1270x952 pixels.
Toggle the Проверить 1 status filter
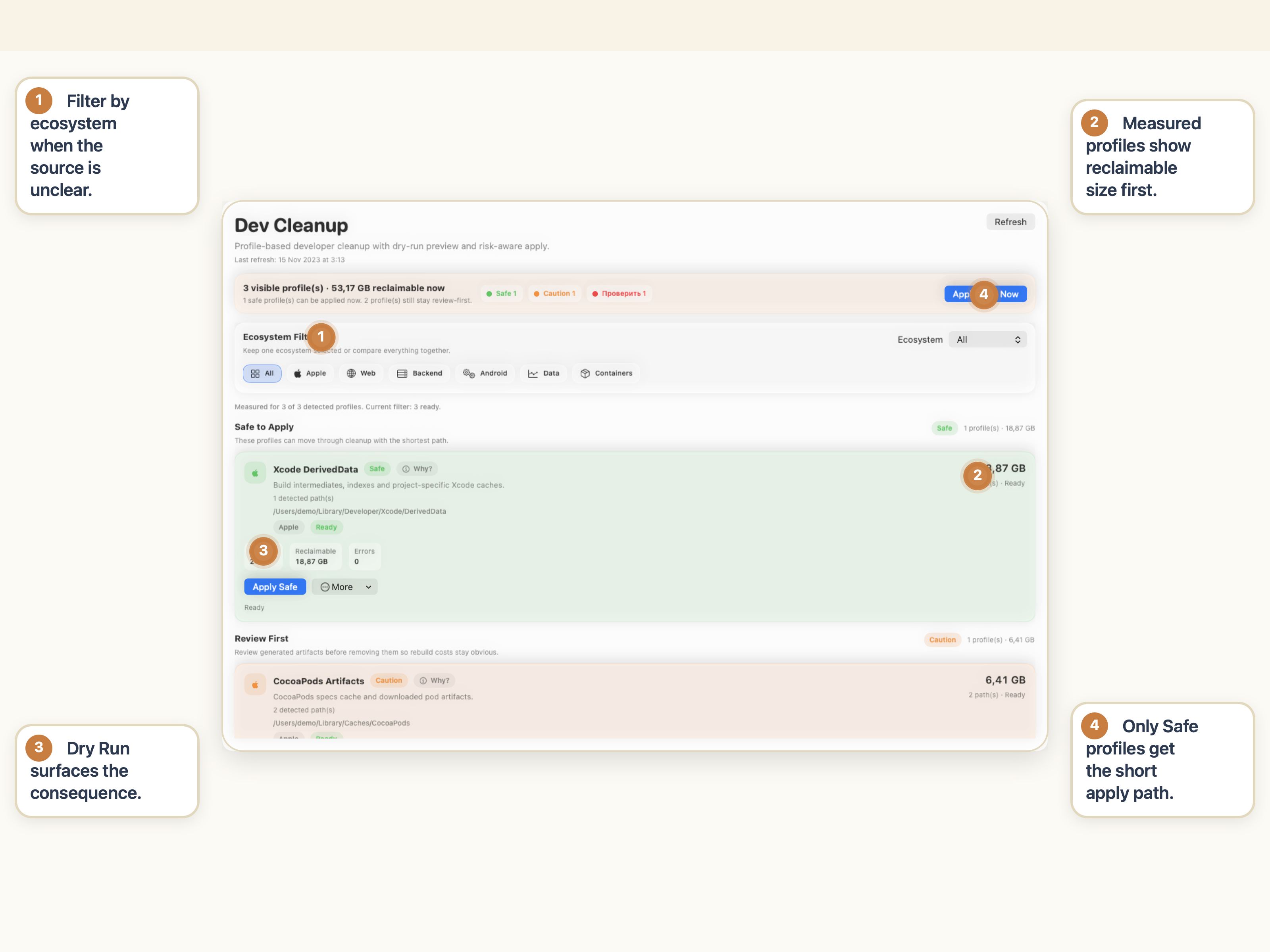[x=619, y=293]
